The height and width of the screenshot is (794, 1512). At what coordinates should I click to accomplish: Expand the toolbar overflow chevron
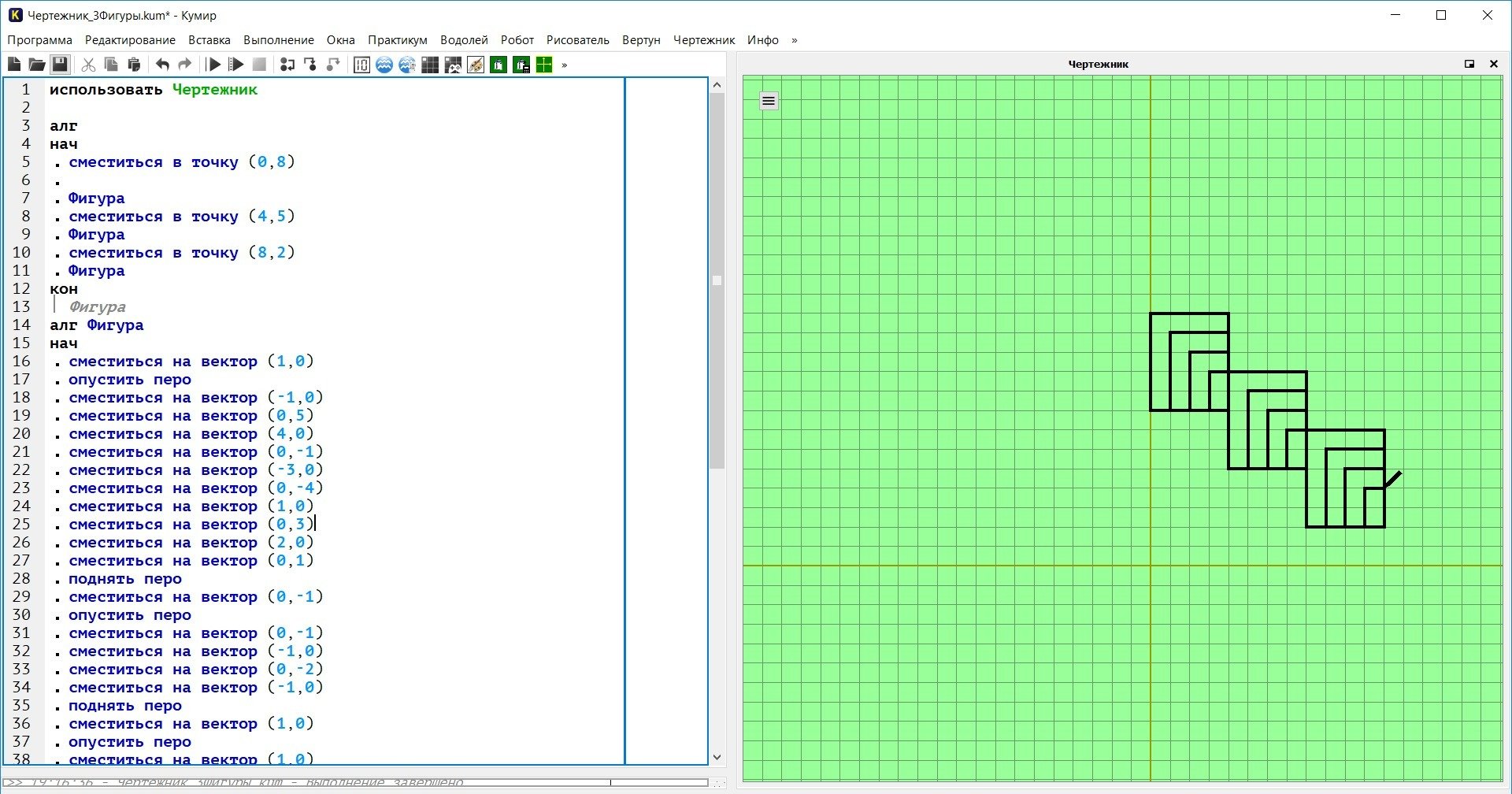(565, 65)
